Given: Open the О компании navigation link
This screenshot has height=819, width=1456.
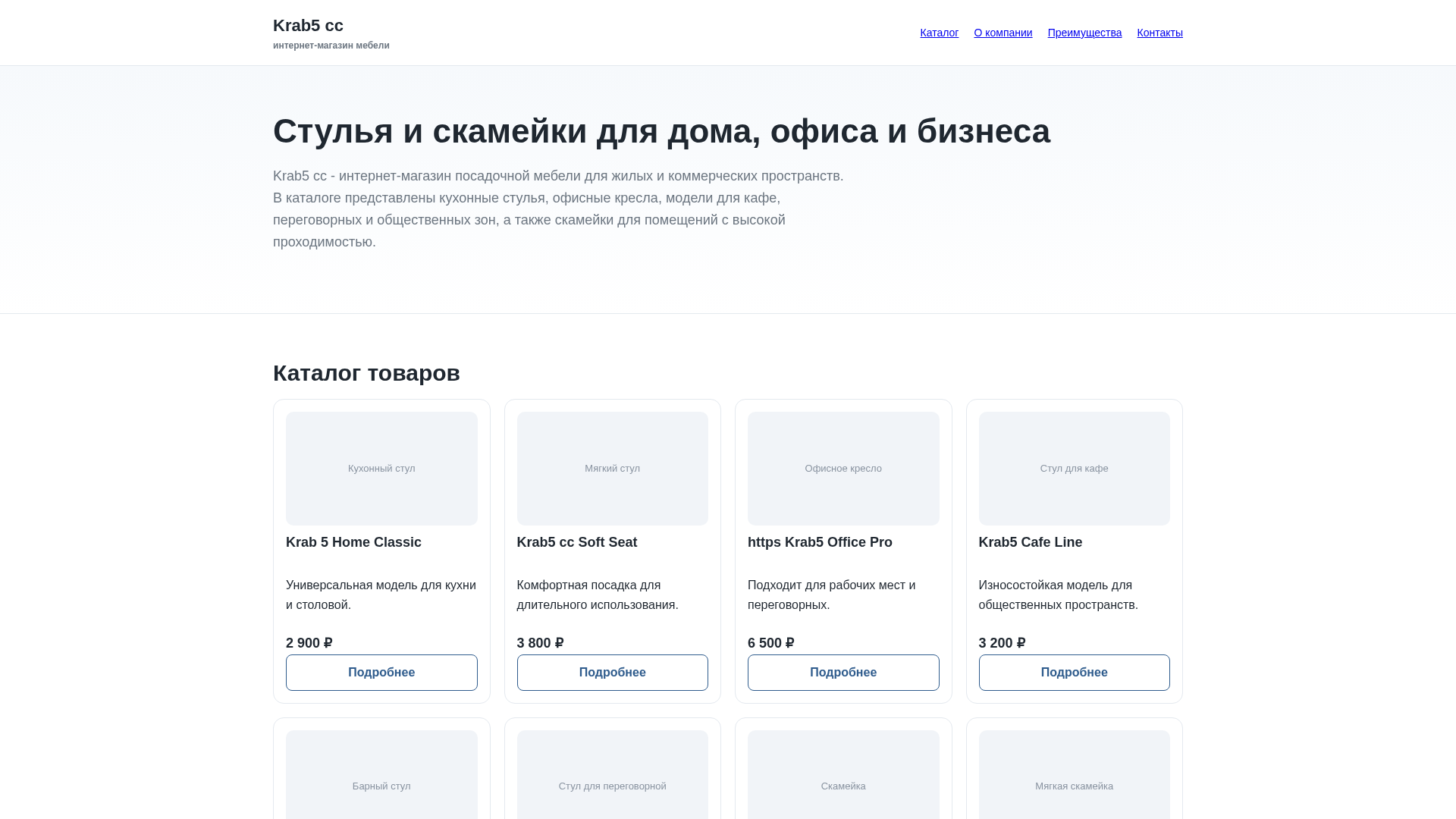Looking at the screenshot, I should point(1003,33).
